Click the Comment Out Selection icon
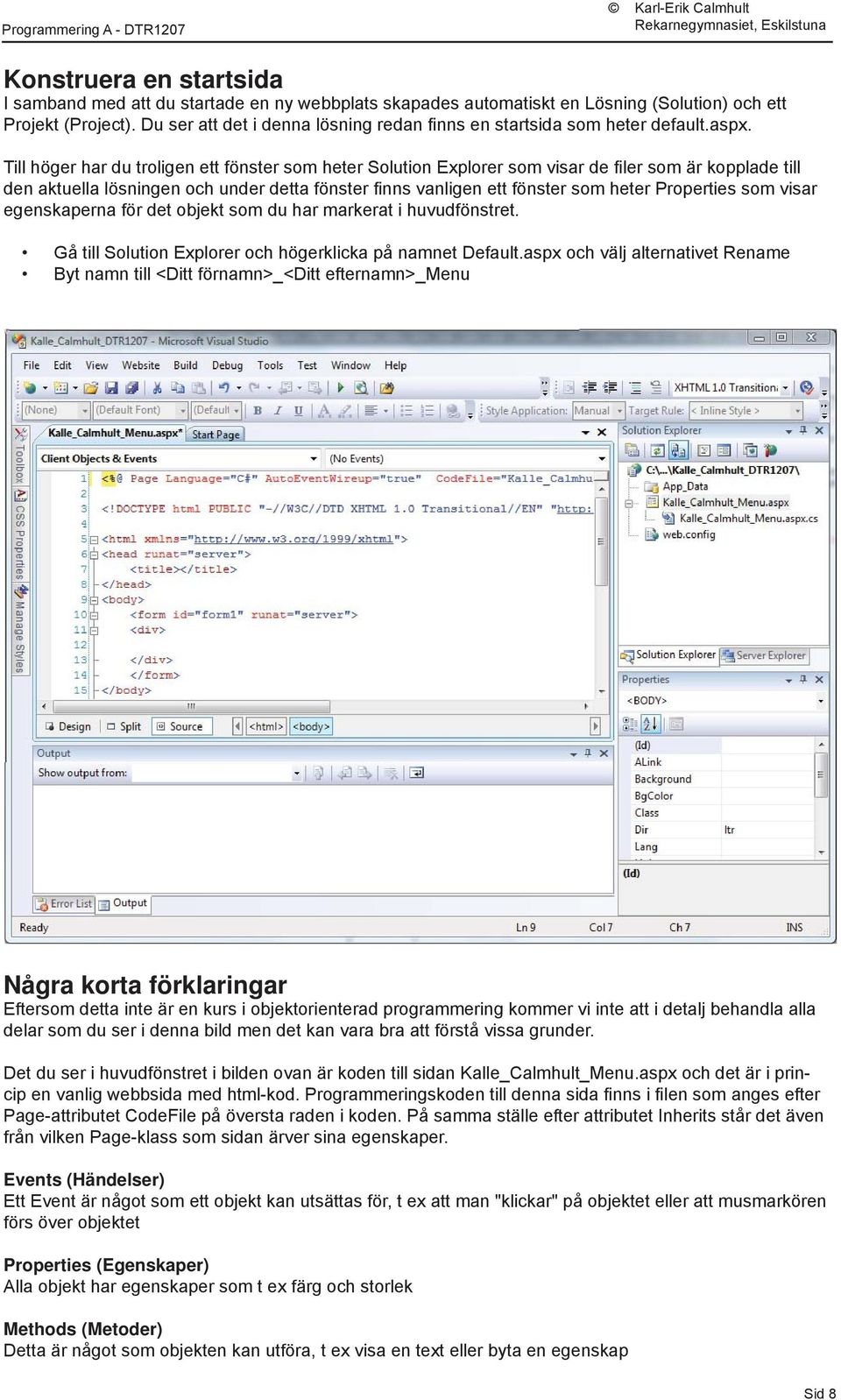 (635, 387)
